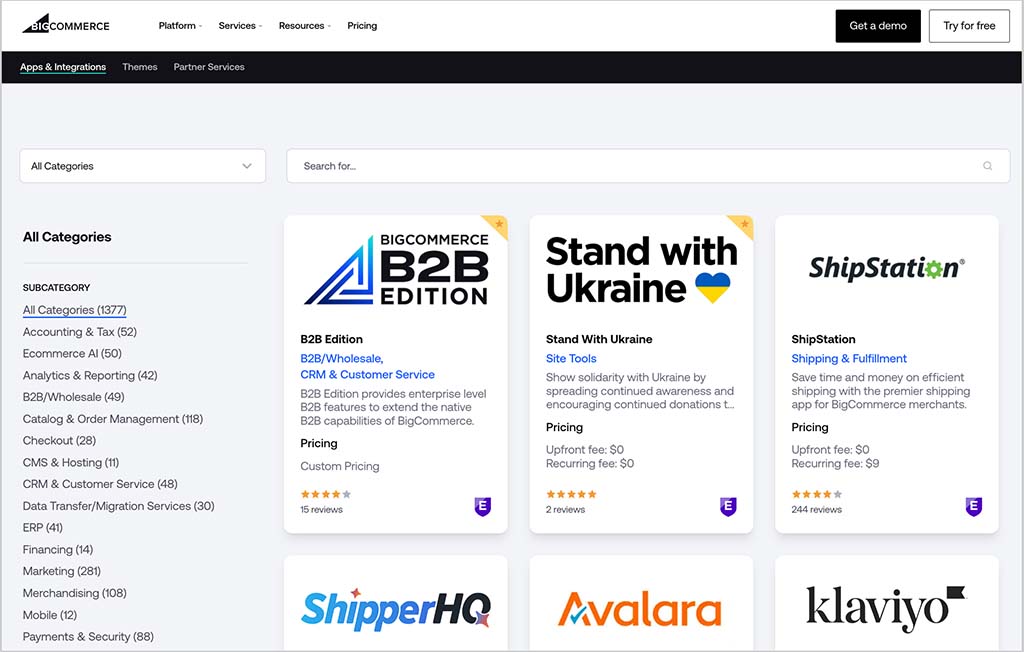Open the ShipperHQ app logo
This screenshot has height=652, width=1024.
[396, 609]
